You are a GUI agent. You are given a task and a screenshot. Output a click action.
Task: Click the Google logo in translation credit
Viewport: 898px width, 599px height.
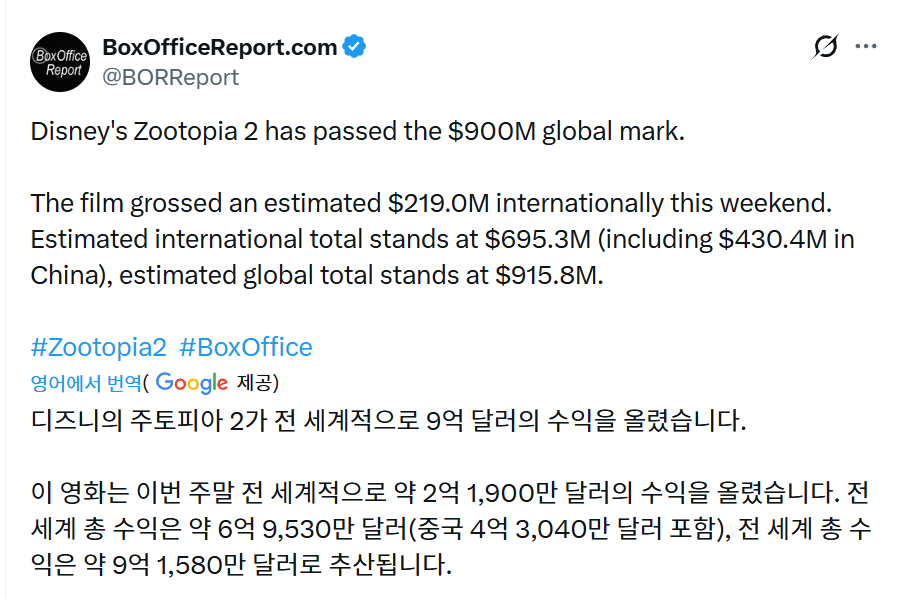tap(192, 382)
